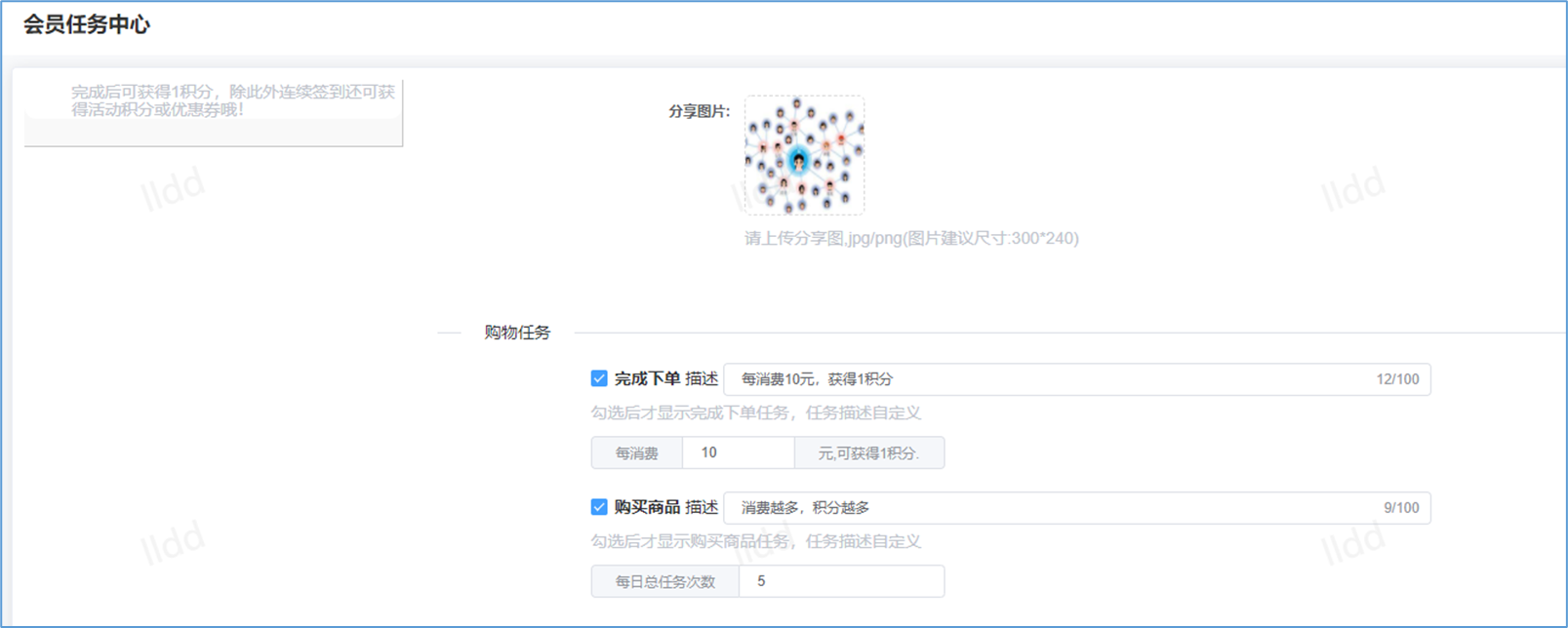
Task: Click the daily task count field showing 5
Action: (842, 581)
